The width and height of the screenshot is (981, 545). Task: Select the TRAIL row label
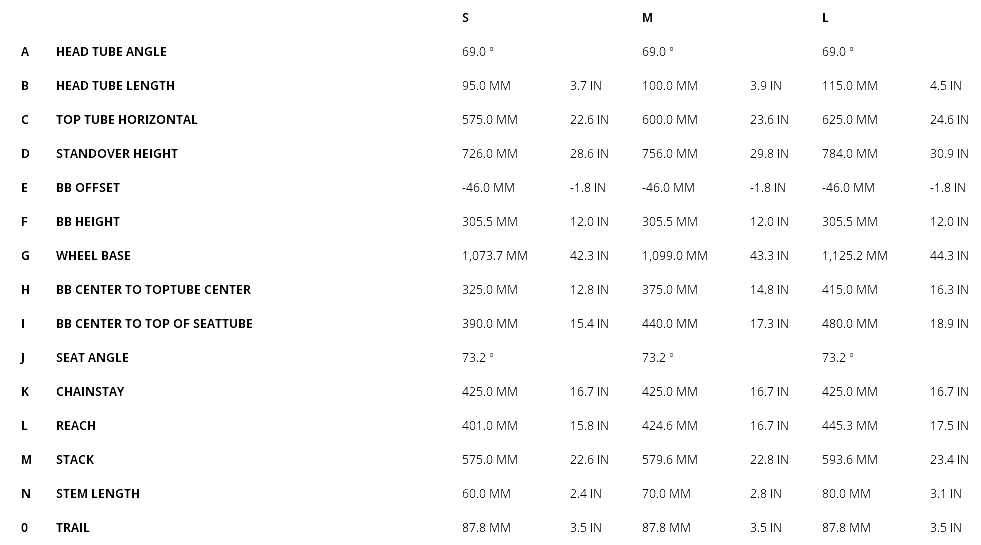click(73, 528)
